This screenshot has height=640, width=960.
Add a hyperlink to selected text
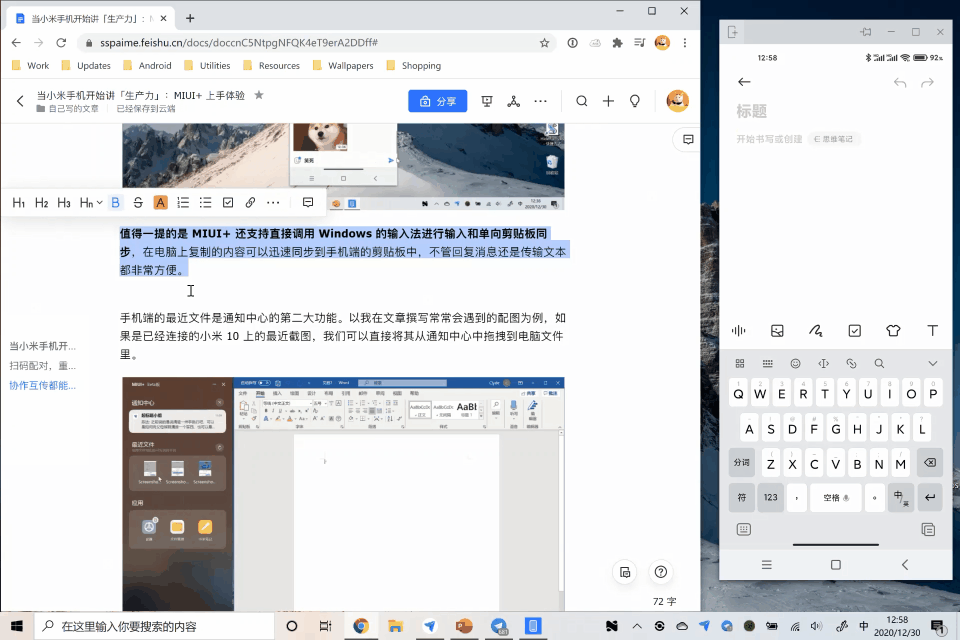pyautogui.click(x=250, y=203)
